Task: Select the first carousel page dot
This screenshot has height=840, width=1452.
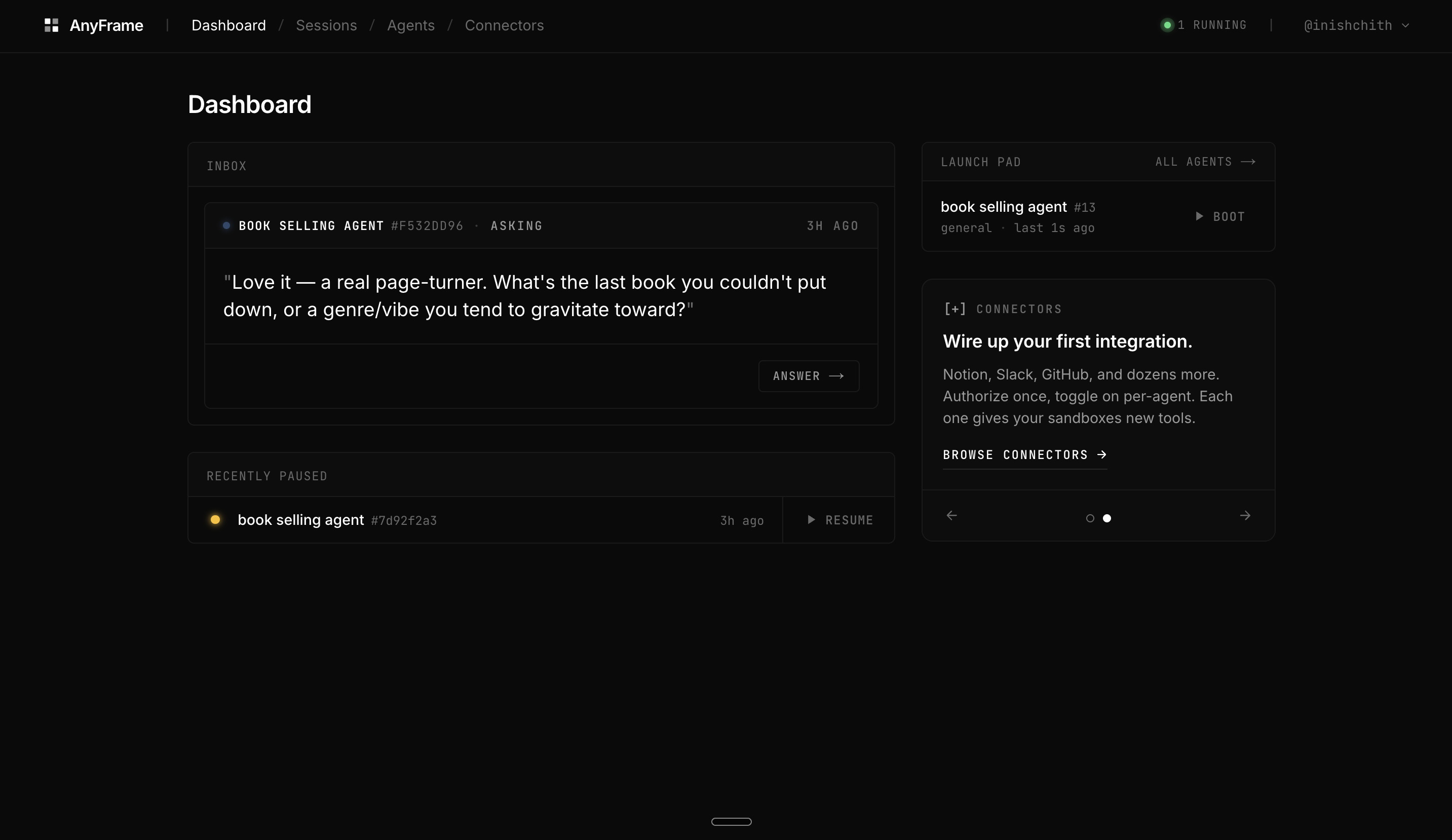Action: pyautogui.click(x=1090, y=518)
